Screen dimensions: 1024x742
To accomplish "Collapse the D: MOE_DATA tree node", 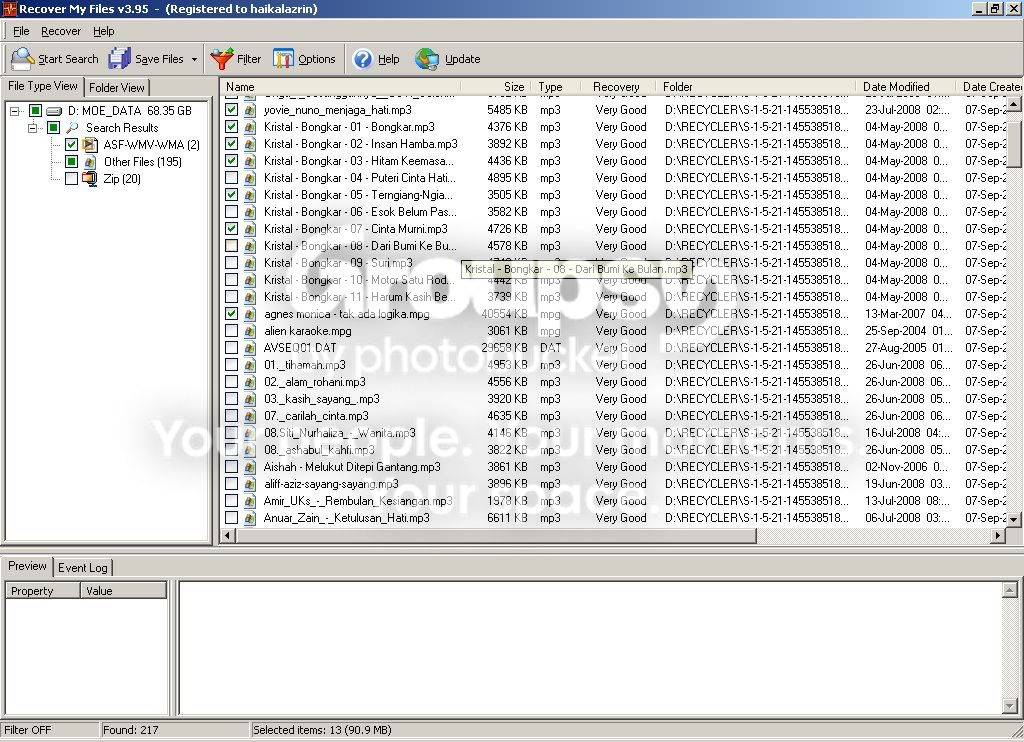I will pos(15,111).
